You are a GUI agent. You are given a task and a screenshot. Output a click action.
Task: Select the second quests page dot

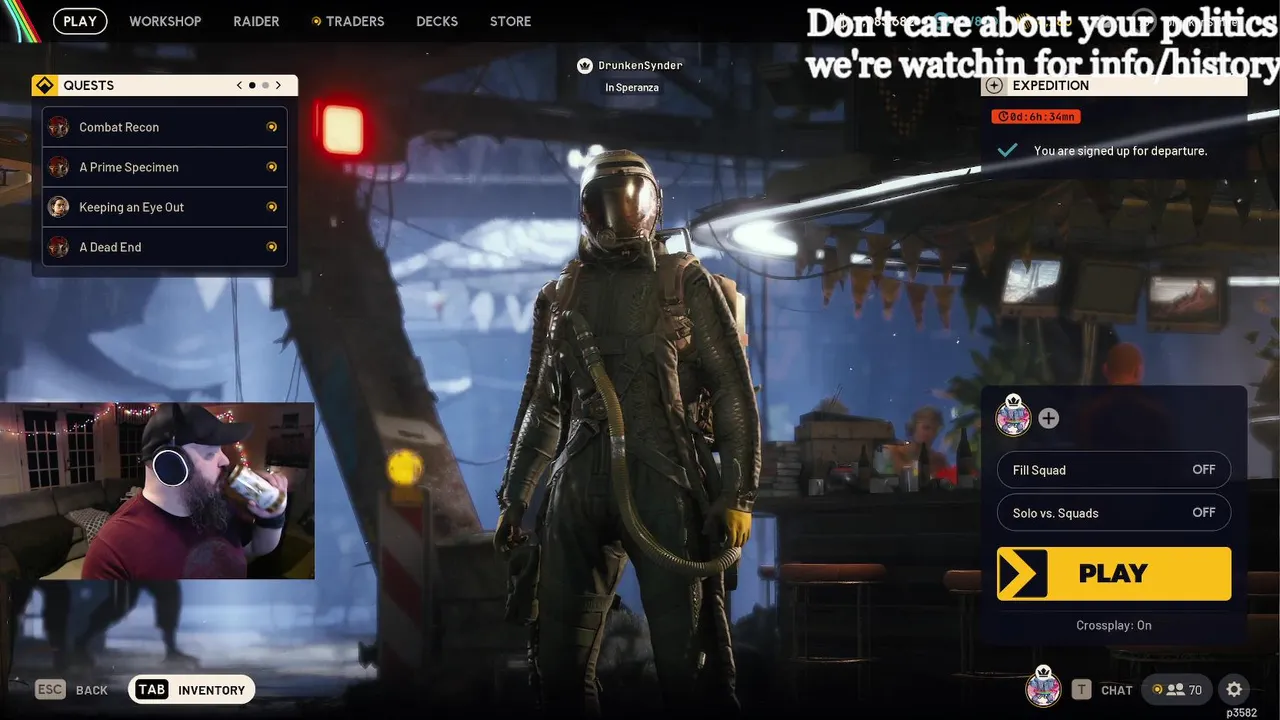[x=265, y=86]
